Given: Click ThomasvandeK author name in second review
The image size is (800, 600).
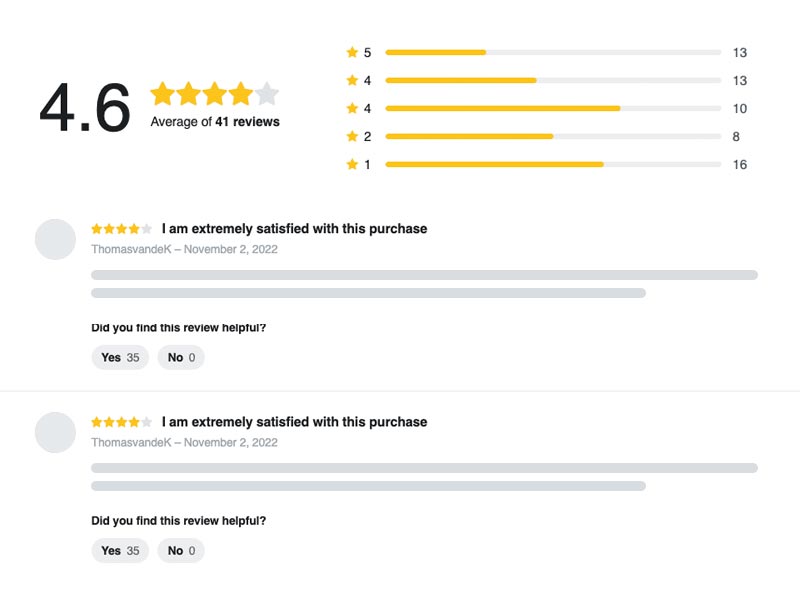Looking at the screenshot, I should (131, 442).
